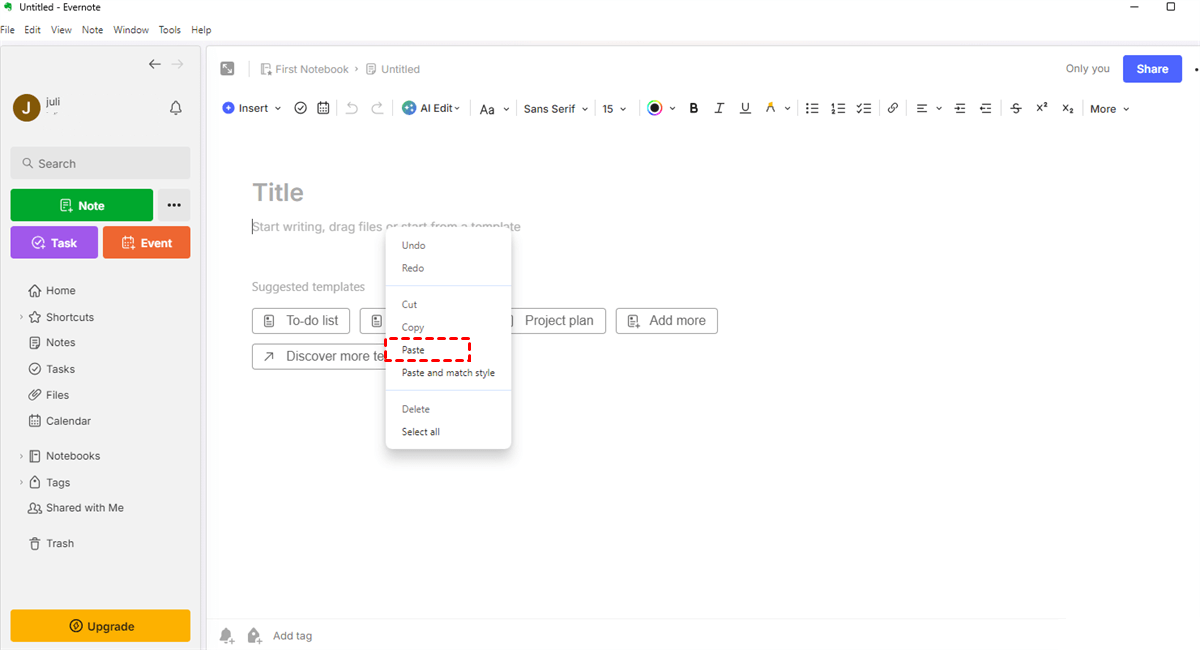The width and height of the screenshot is (1200, 650).
Task: Insert a checklist with checkboxes
Action: 864,108
